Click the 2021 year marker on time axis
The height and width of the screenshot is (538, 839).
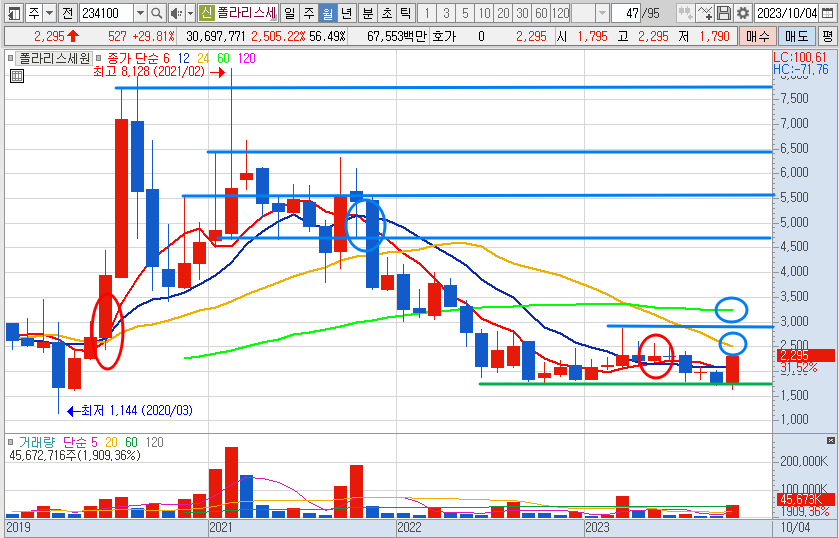(220, 527)
